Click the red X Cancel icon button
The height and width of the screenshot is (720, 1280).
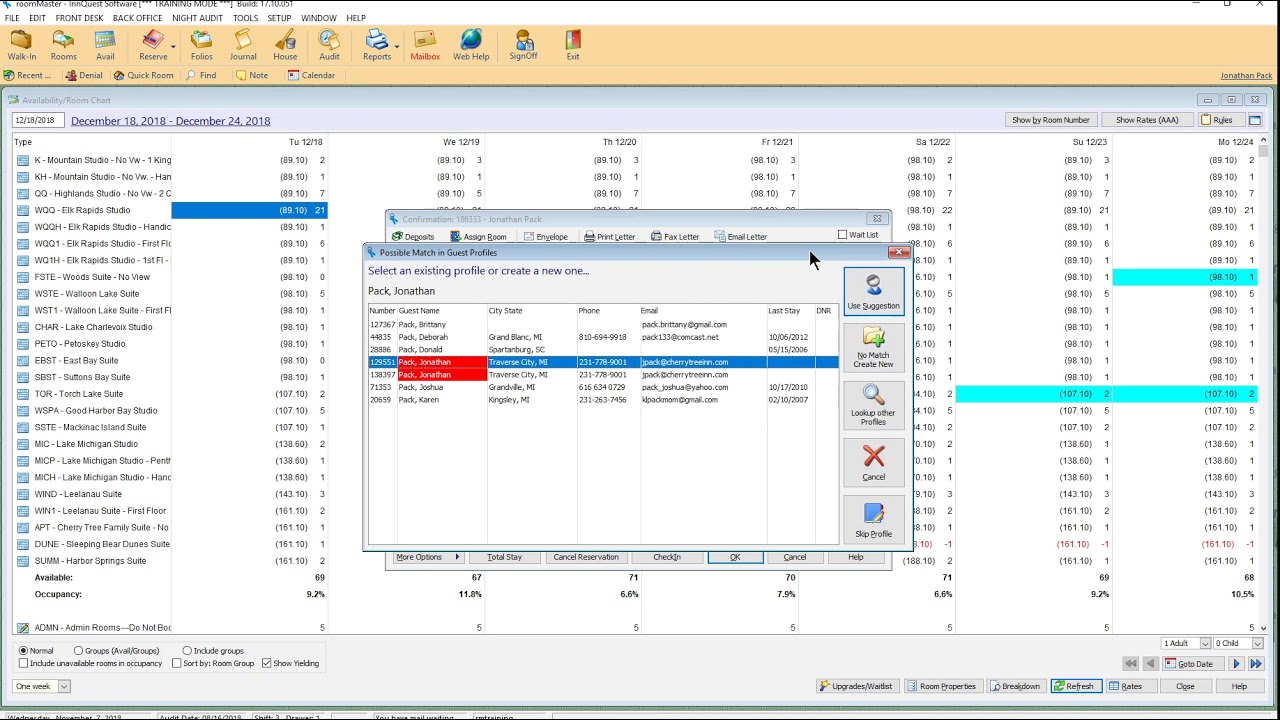[x=873, y=462]
